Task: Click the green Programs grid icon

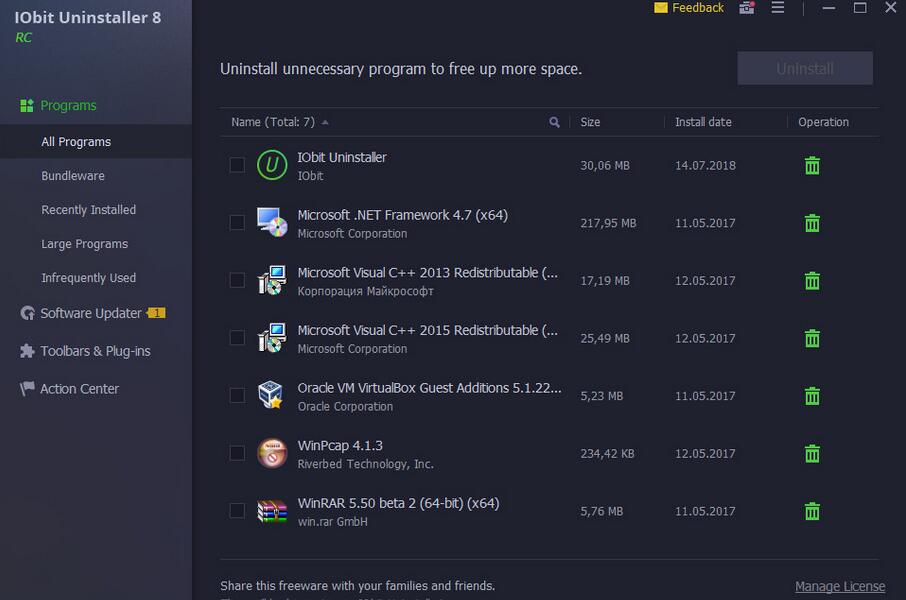Action: [27, 105]
